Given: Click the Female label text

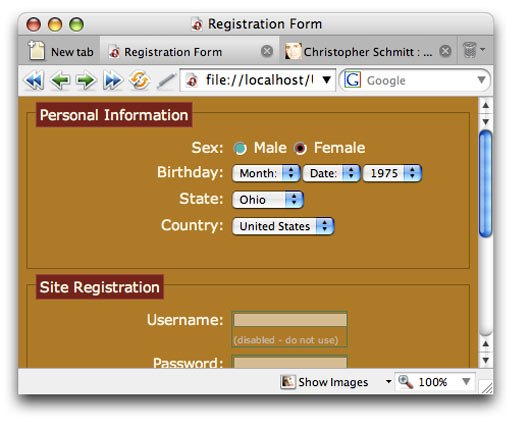Looking at the screenshot, I should [x=339, y=148].
